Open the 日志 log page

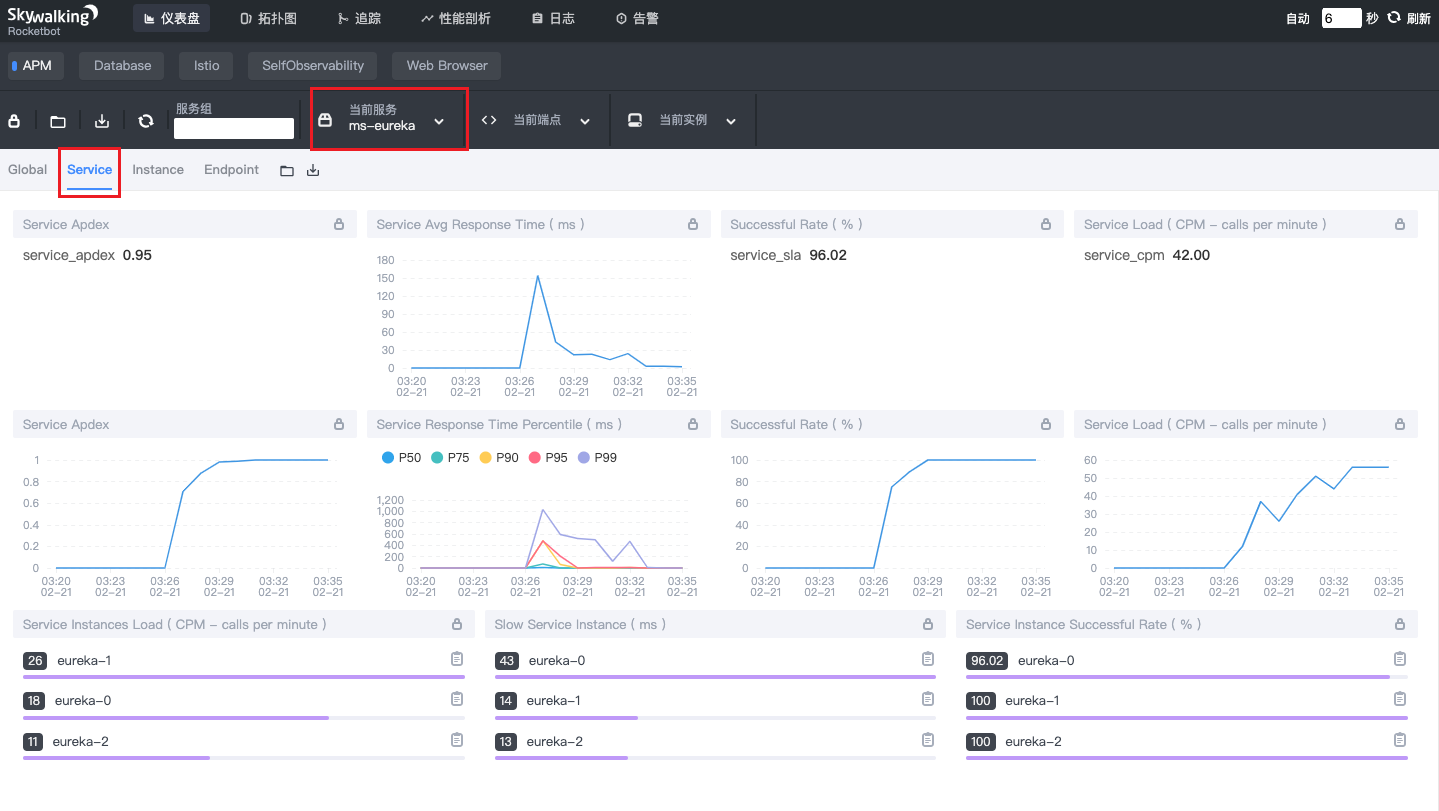(553, 19)
